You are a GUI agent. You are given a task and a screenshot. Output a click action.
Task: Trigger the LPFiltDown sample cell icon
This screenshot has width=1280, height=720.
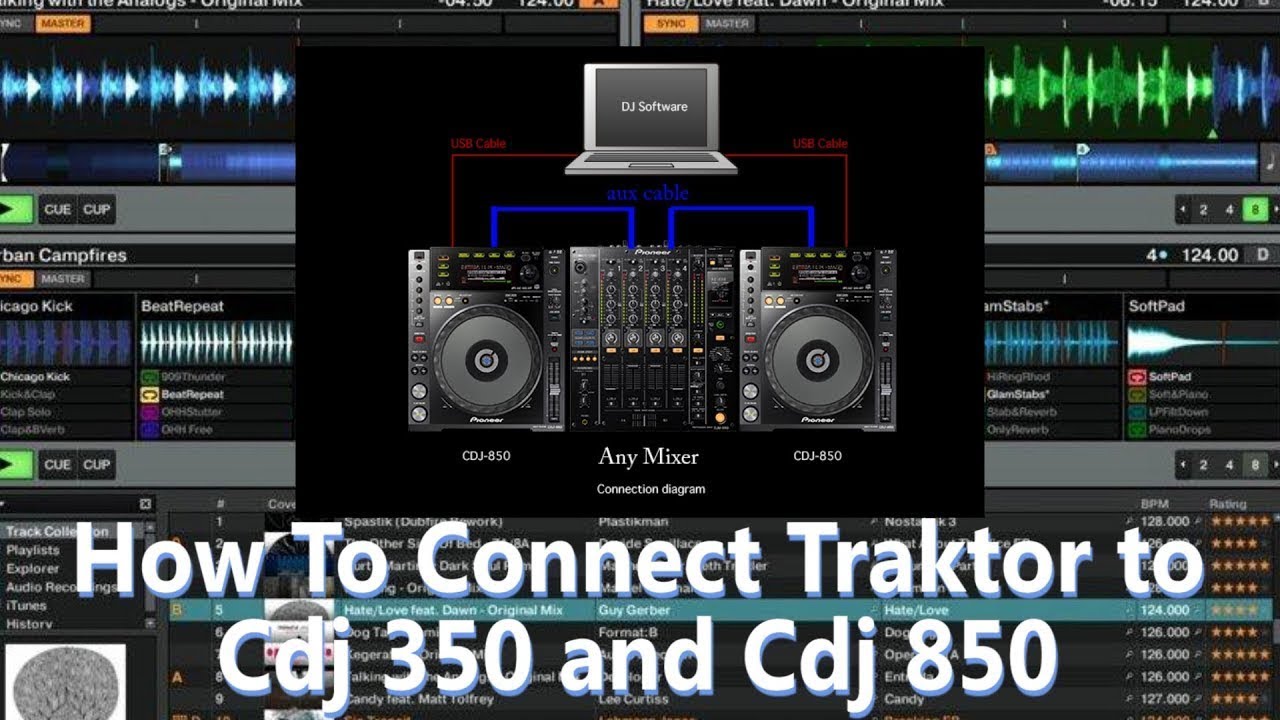click(x=1137, y=412)
